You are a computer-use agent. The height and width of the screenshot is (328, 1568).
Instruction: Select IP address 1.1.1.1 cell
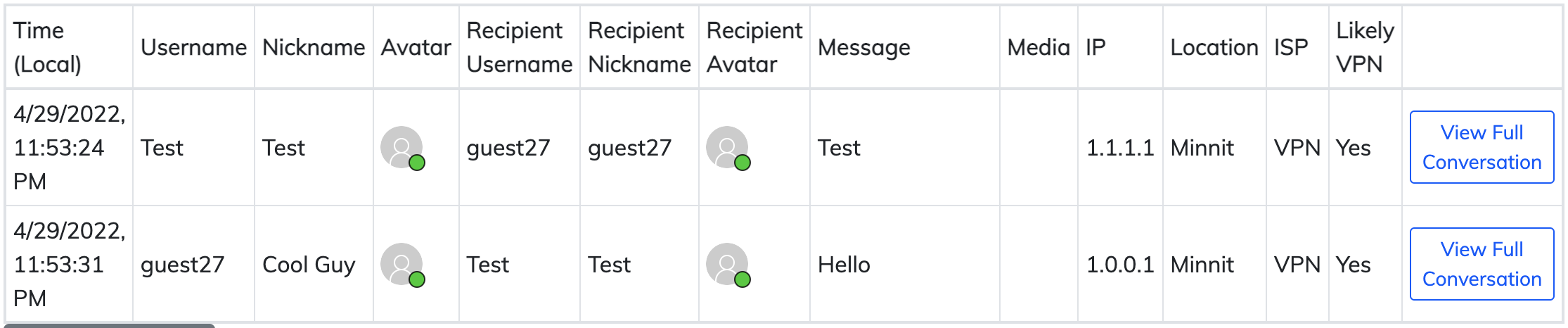click(x=1119, y=148)
